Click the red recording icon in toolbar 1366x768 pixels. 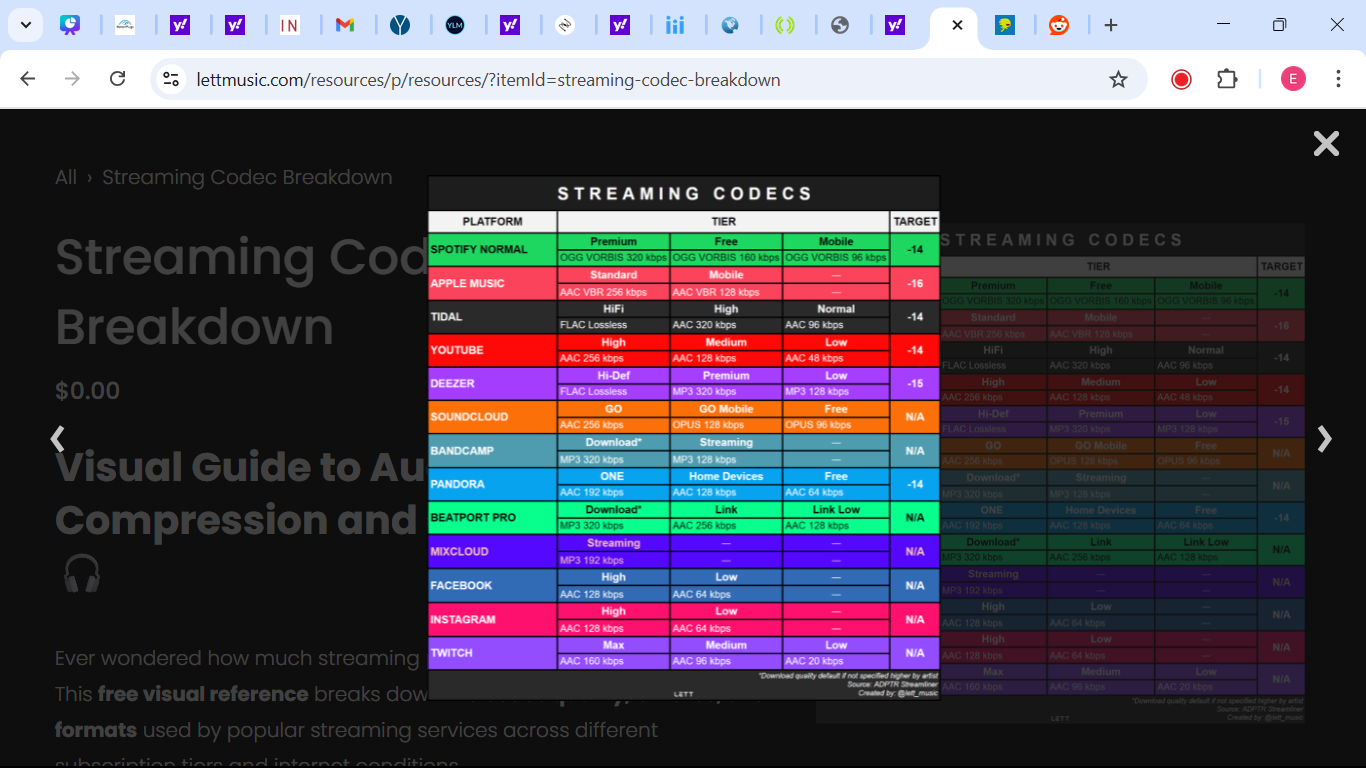(1181, 79)
